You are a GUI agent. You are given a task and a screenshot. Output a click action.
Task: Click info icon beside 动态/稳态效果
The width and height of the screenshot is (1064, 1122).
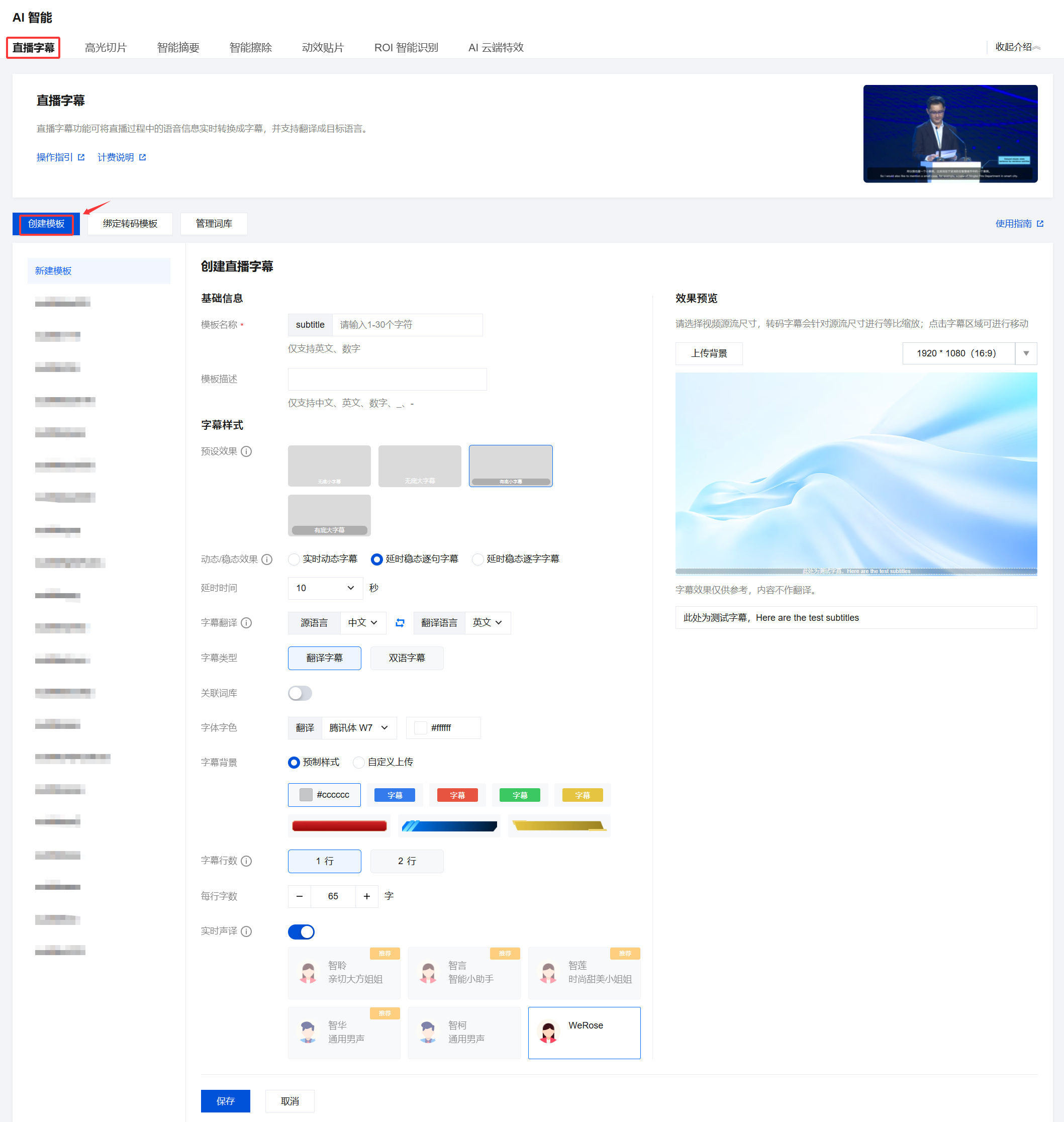click(x=267, y=559)
